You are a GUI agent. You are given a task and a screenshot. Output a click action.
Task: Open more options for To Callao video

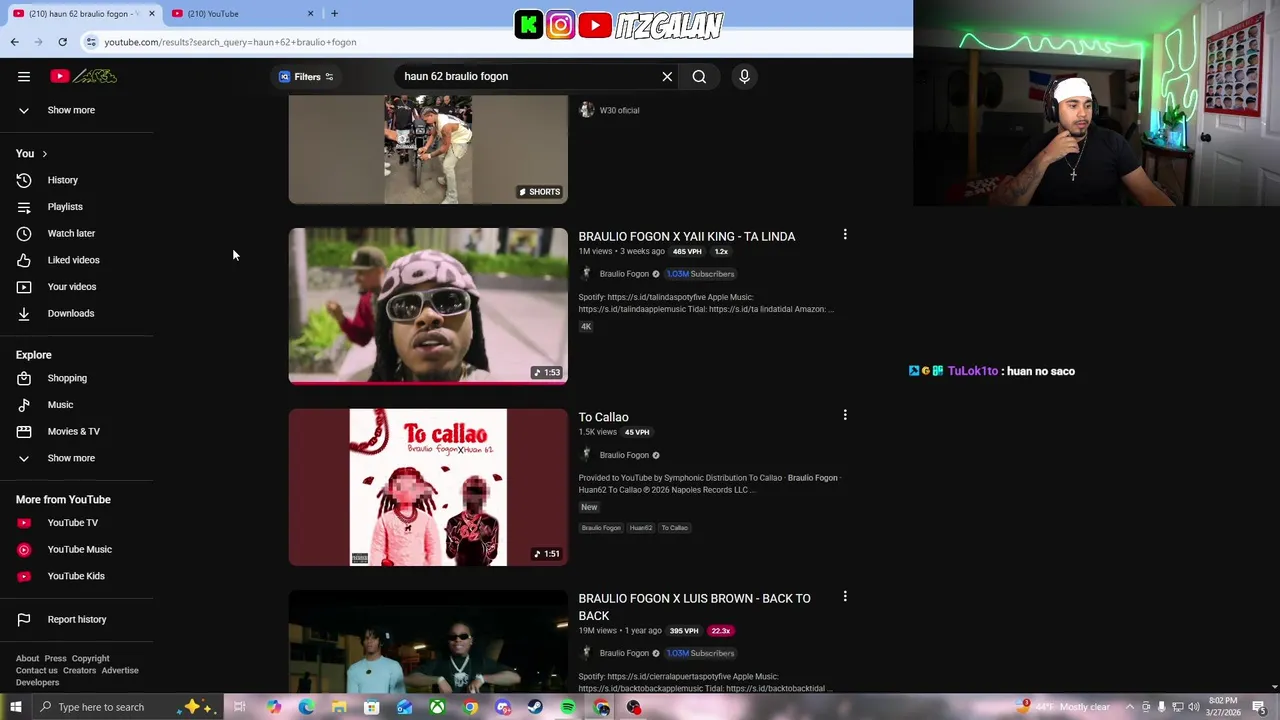coord(845,415)
